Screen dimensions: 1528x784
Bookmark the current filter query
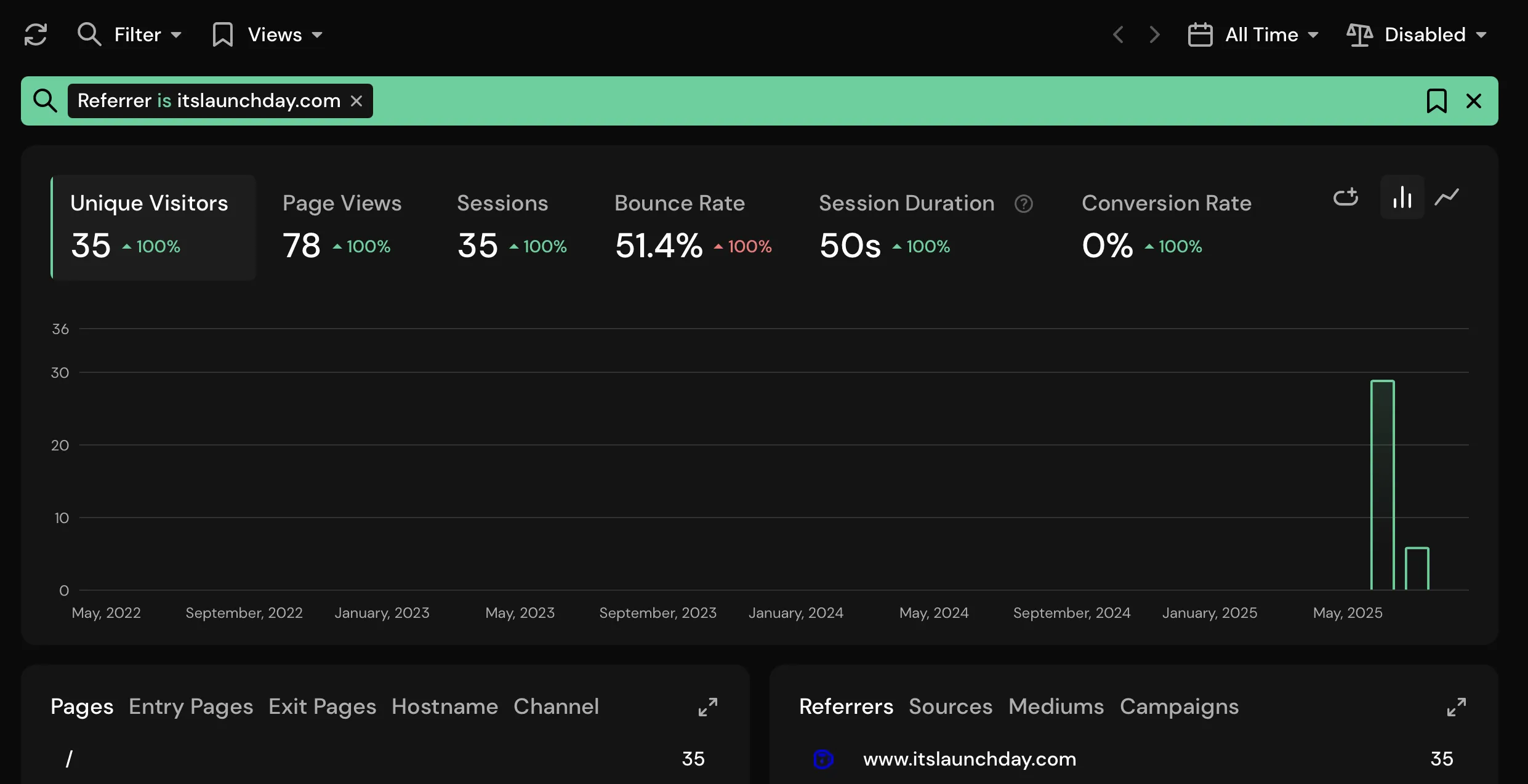[x=1437, y=100]
